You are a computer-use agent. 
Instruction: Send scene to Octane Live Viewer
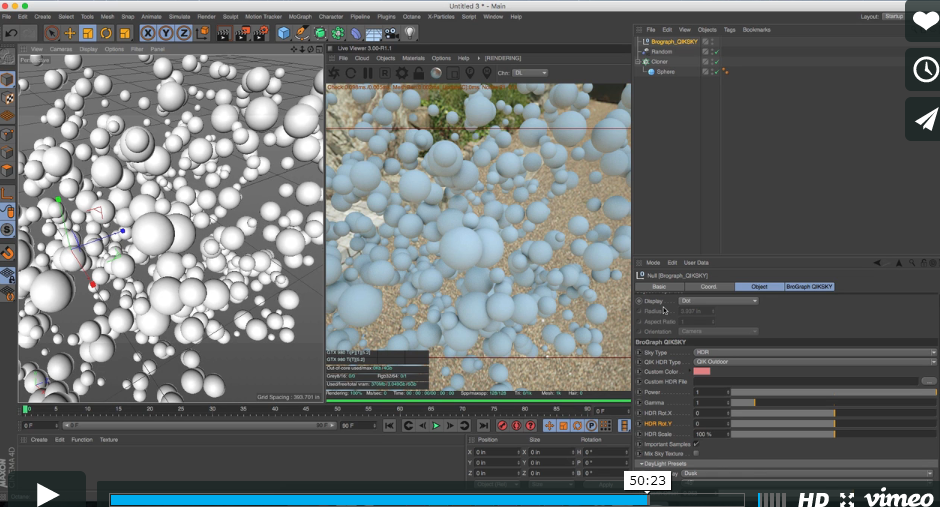334,73
